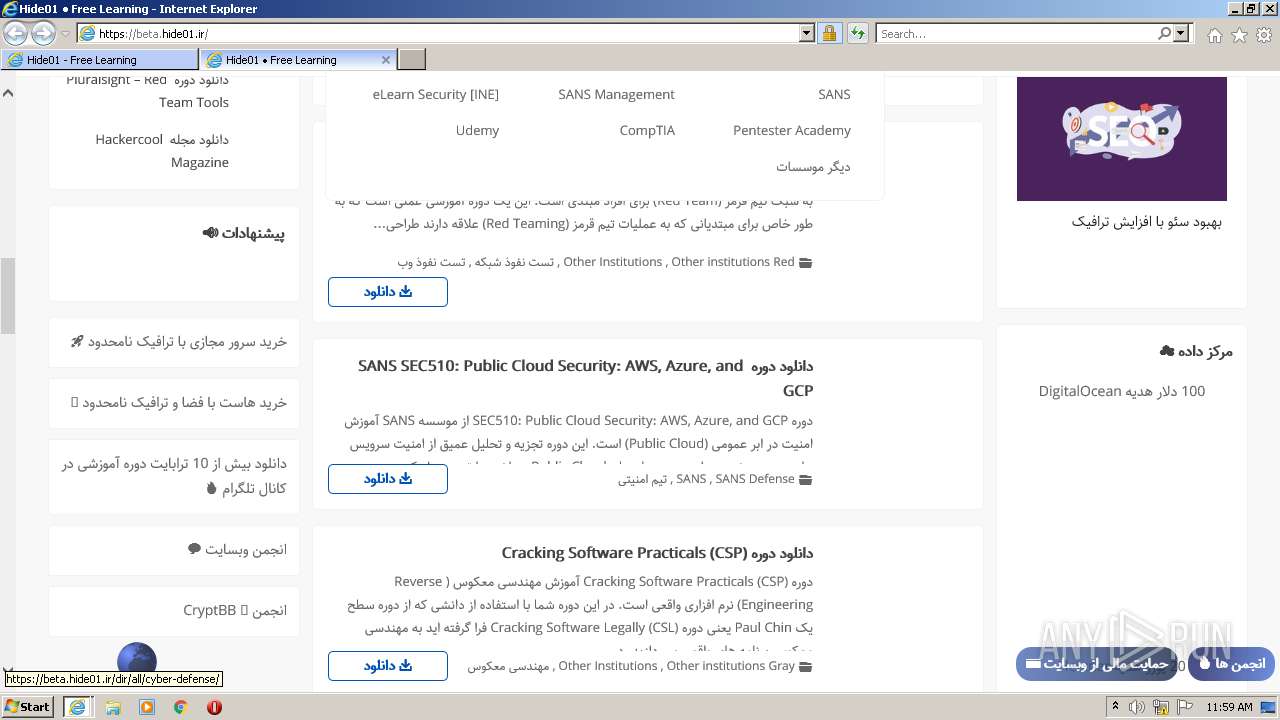Click the 'انجمن ها' floating button
Image resolution: width=1280 pixels, height=720 pixels.
pyautogui.click(x=1232, y=664)
